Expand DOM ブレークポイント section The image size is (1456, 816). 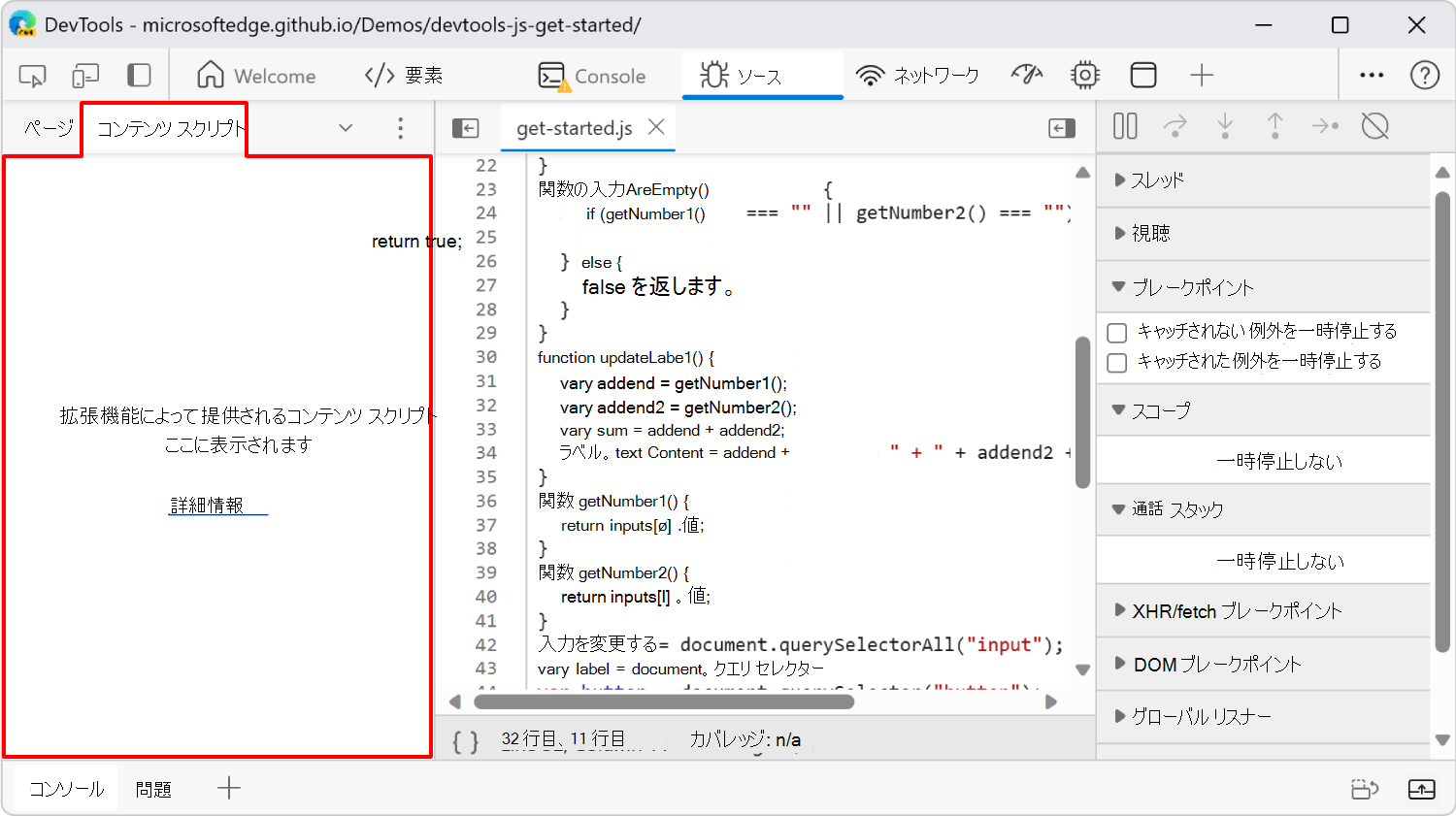1264,665
